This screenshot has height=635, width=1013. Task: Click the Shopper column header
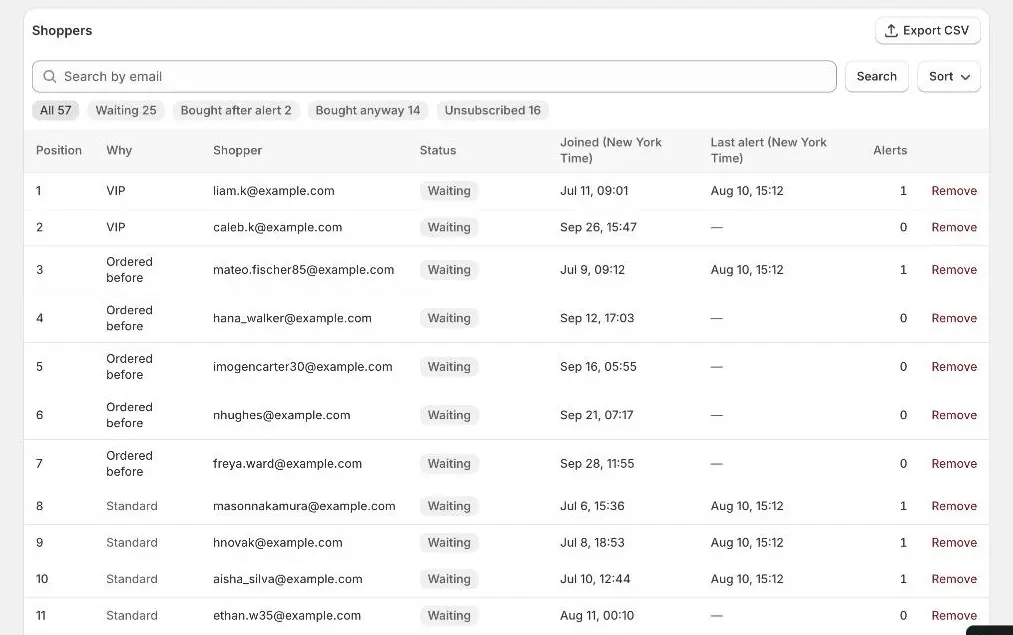point(238,150)
